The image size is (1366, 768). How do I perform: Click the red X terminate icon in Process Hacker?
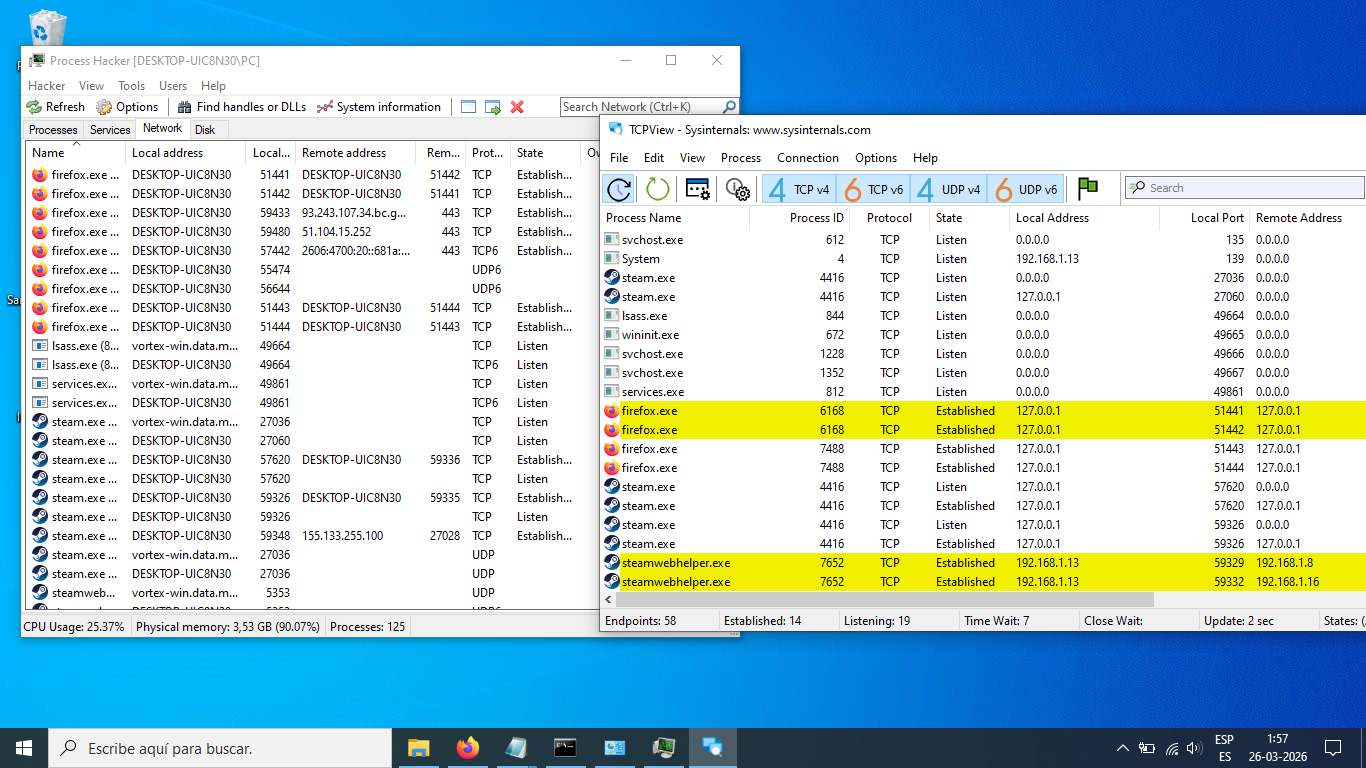pyautogui.click(x=517, y=107)
